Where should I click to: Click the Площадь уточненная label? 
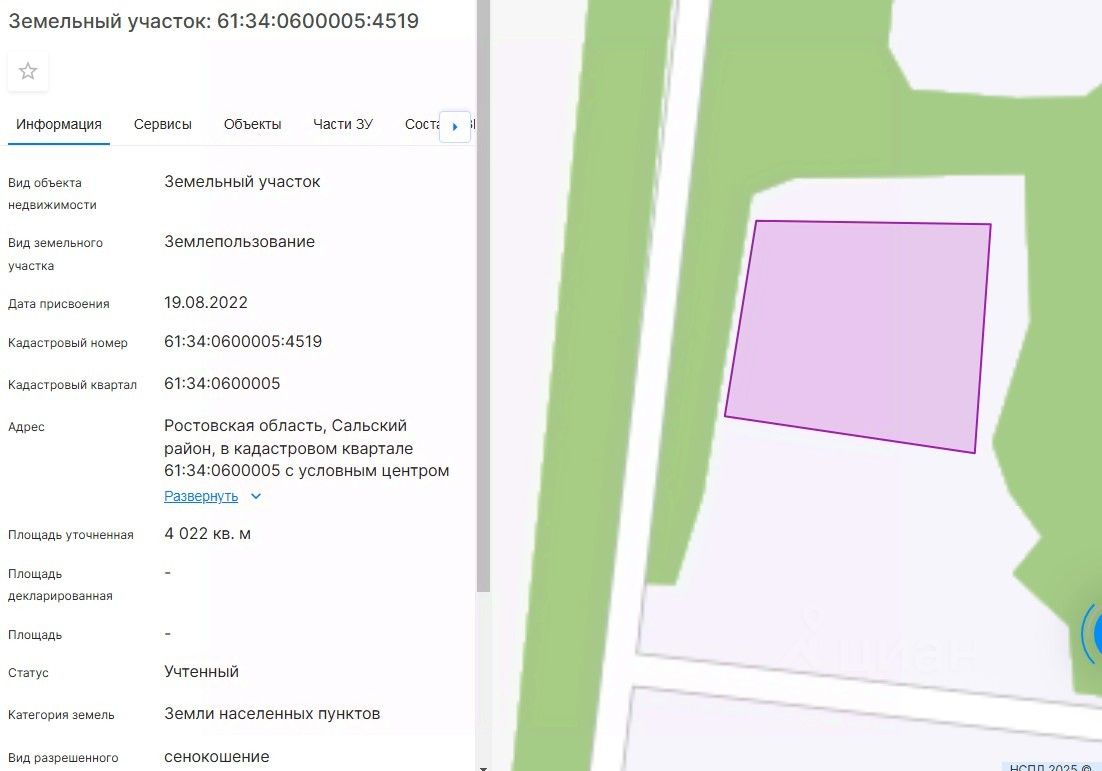[70, 535]
